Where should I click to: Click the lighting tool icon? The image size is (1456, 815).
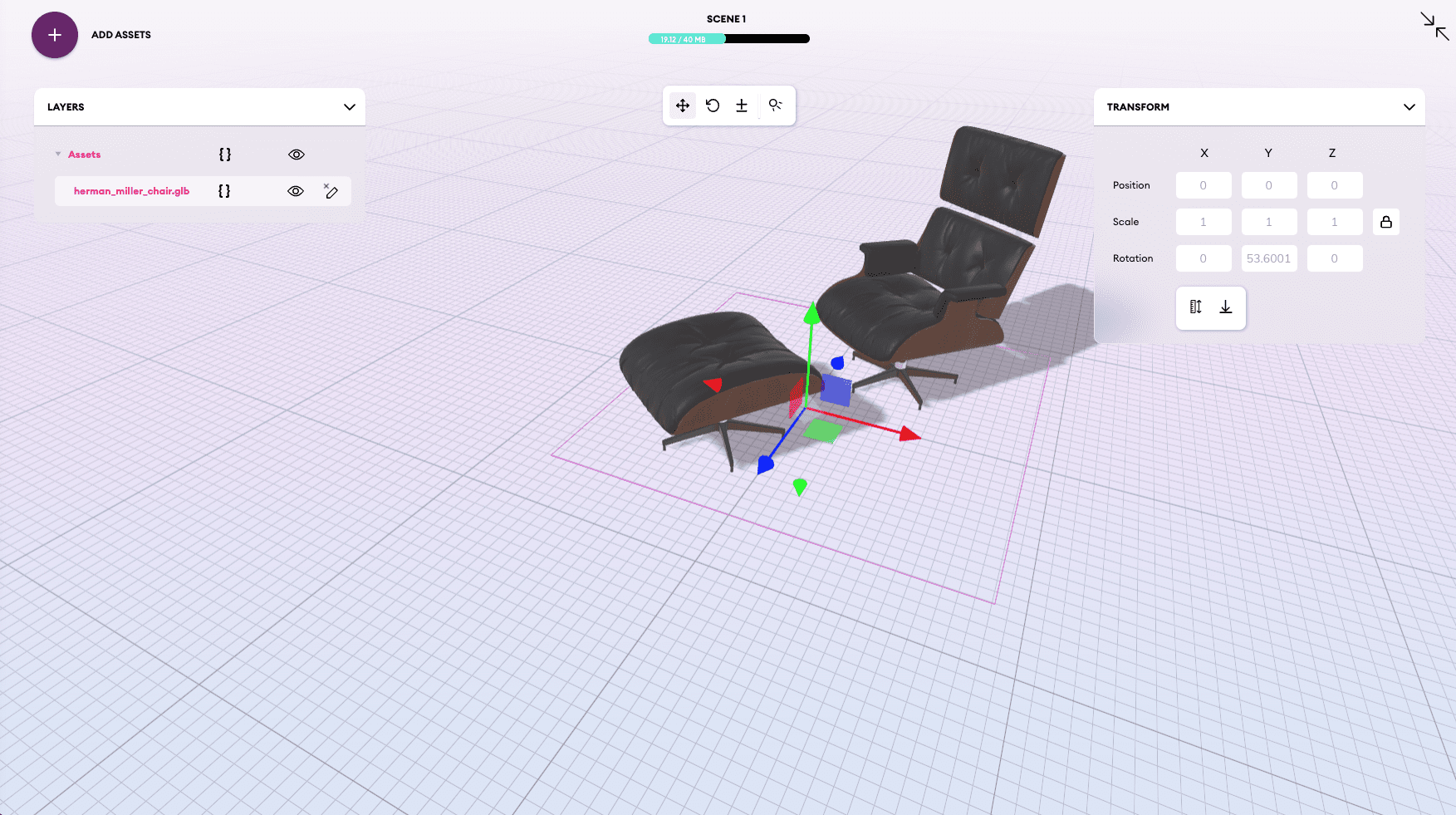point(775,106)
